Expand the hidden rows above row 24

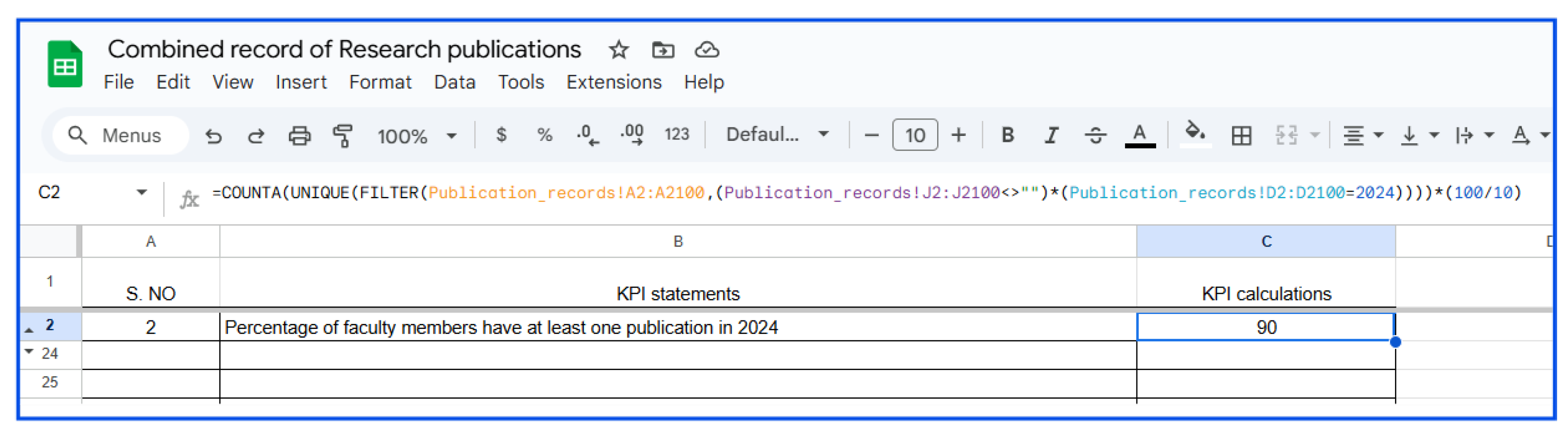(x=29, y=352)
